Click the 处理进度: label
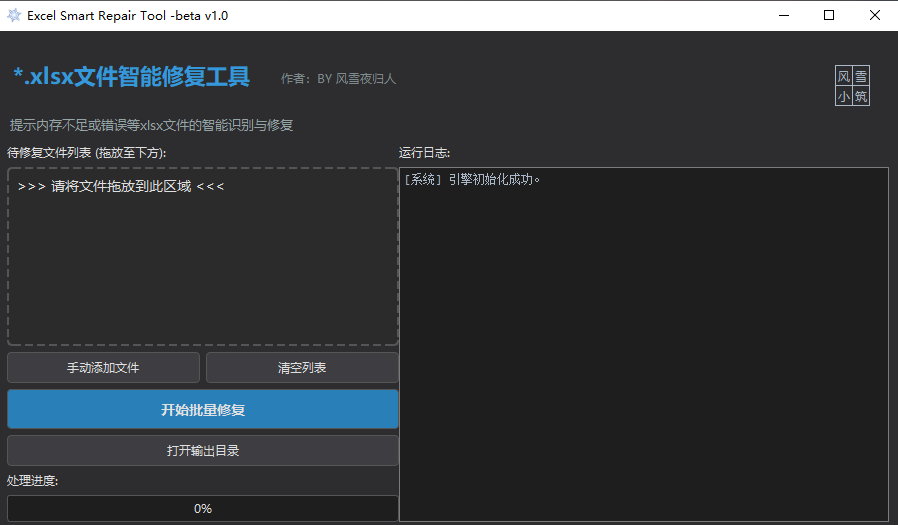The width and height of the screenshot is (898, 525). coord(33,481)
